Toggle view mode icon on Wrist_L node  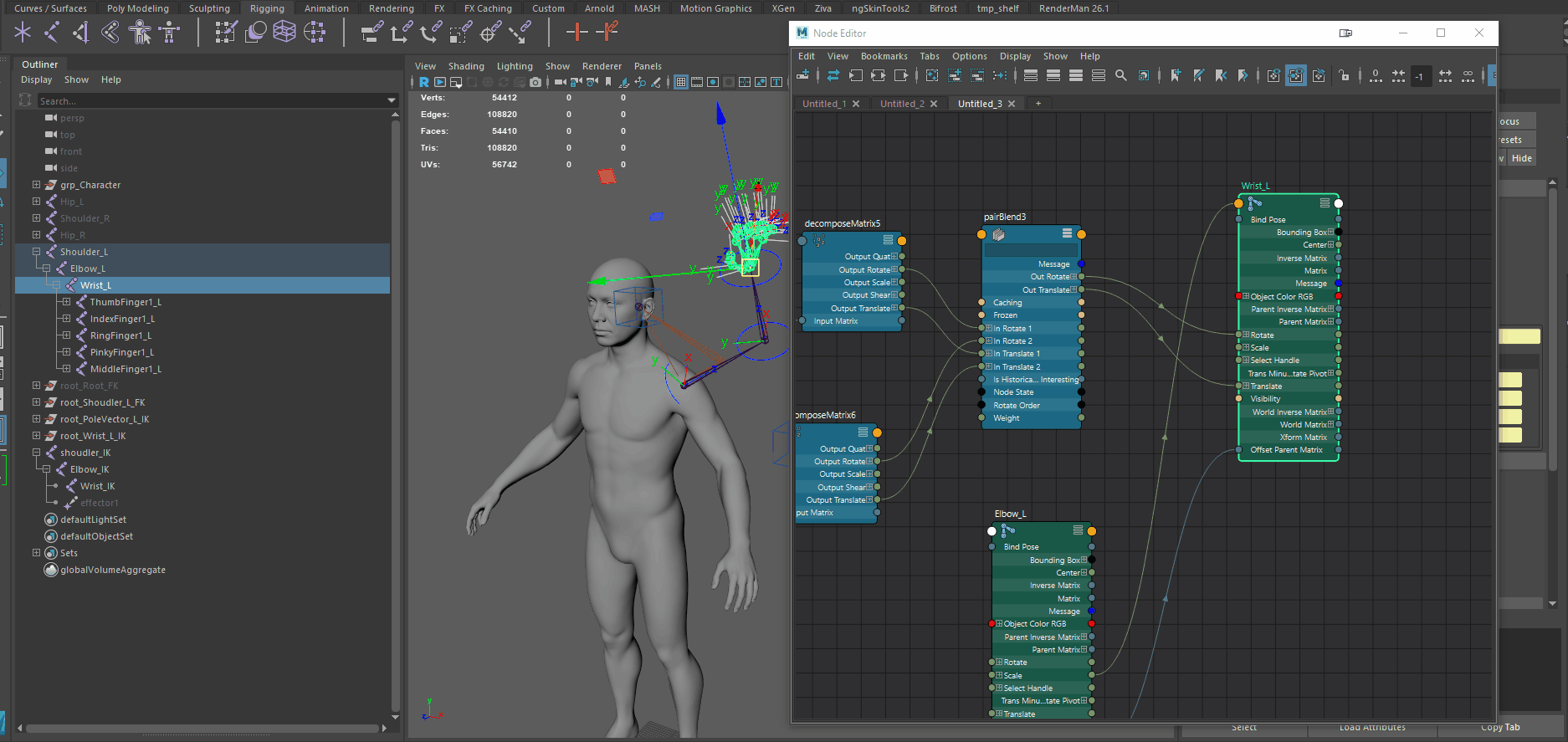tap(1325, 203)
